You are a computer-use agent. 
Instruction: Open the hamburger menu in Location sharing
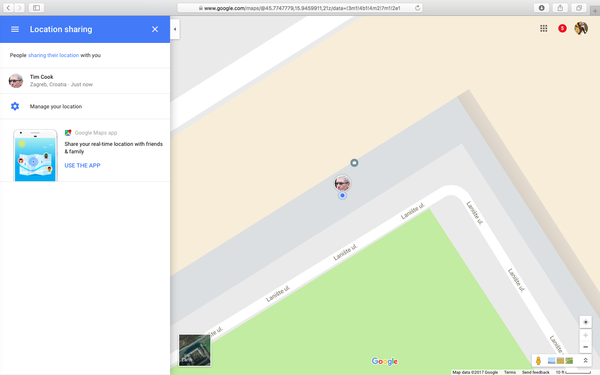pos(15,29)
